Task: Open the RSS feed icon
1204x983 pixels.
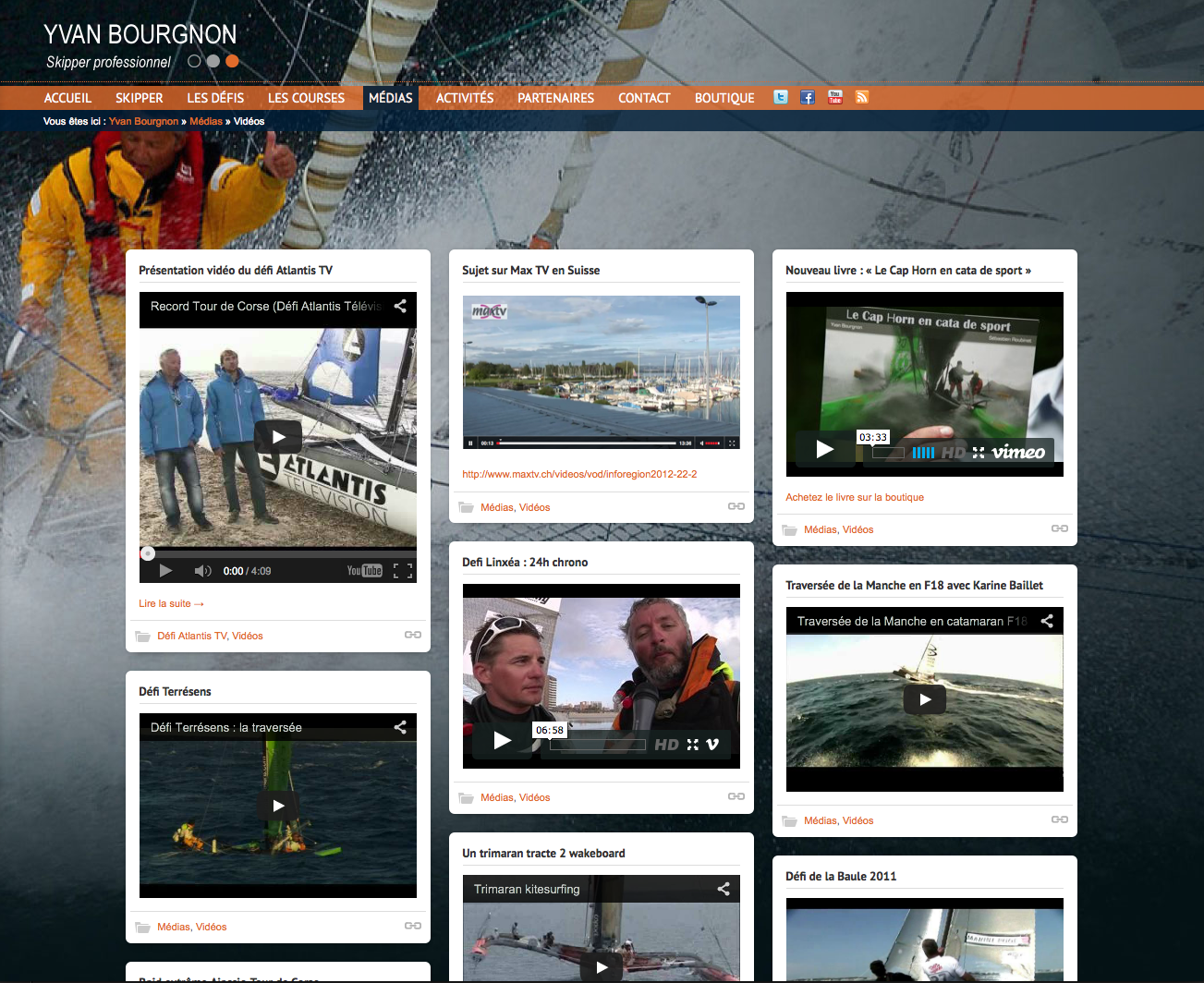Action: [862, 97]
